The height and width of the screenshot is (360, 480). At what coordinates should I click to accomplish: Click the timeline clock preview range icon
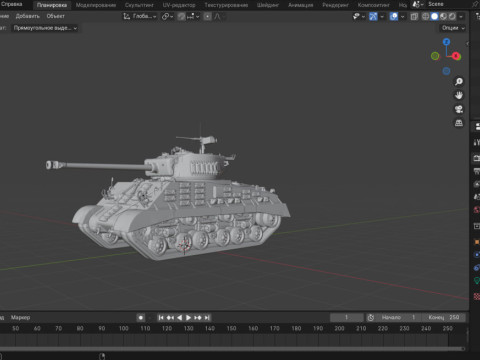[370, 318]
